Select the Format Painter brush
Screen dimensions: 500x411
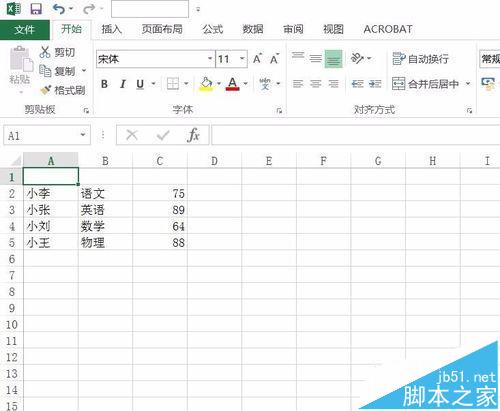tap(63, 90)
